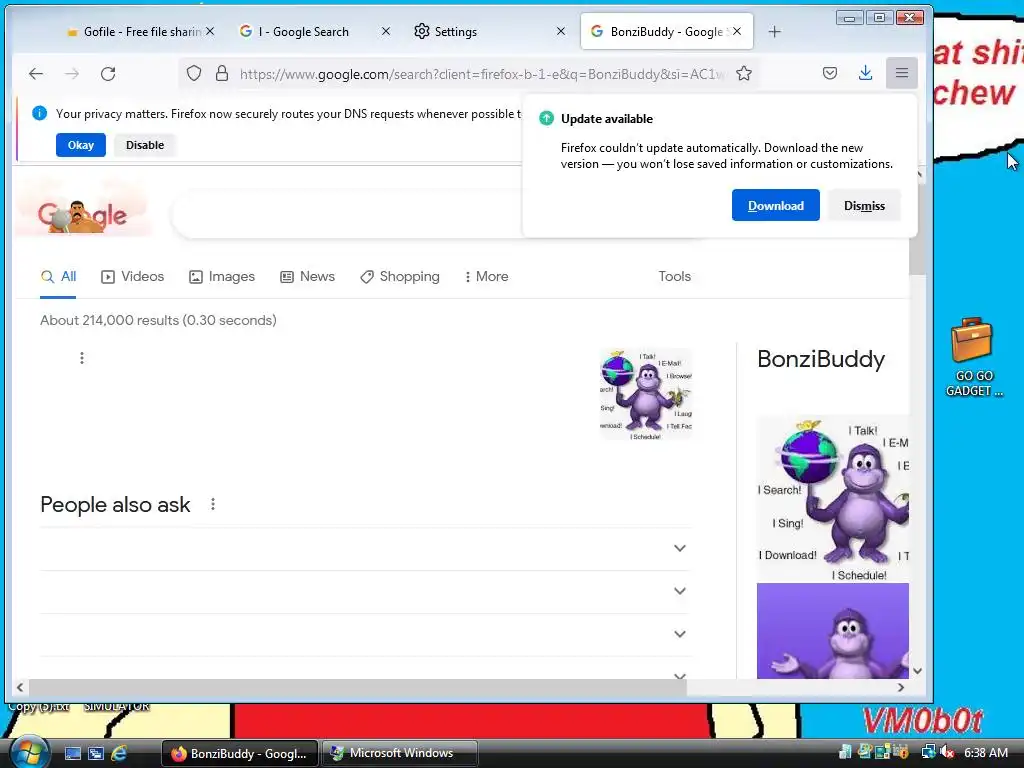Click Disable in the DNS privacy notice
1024x768 pixels.
(x=145, y=145)
